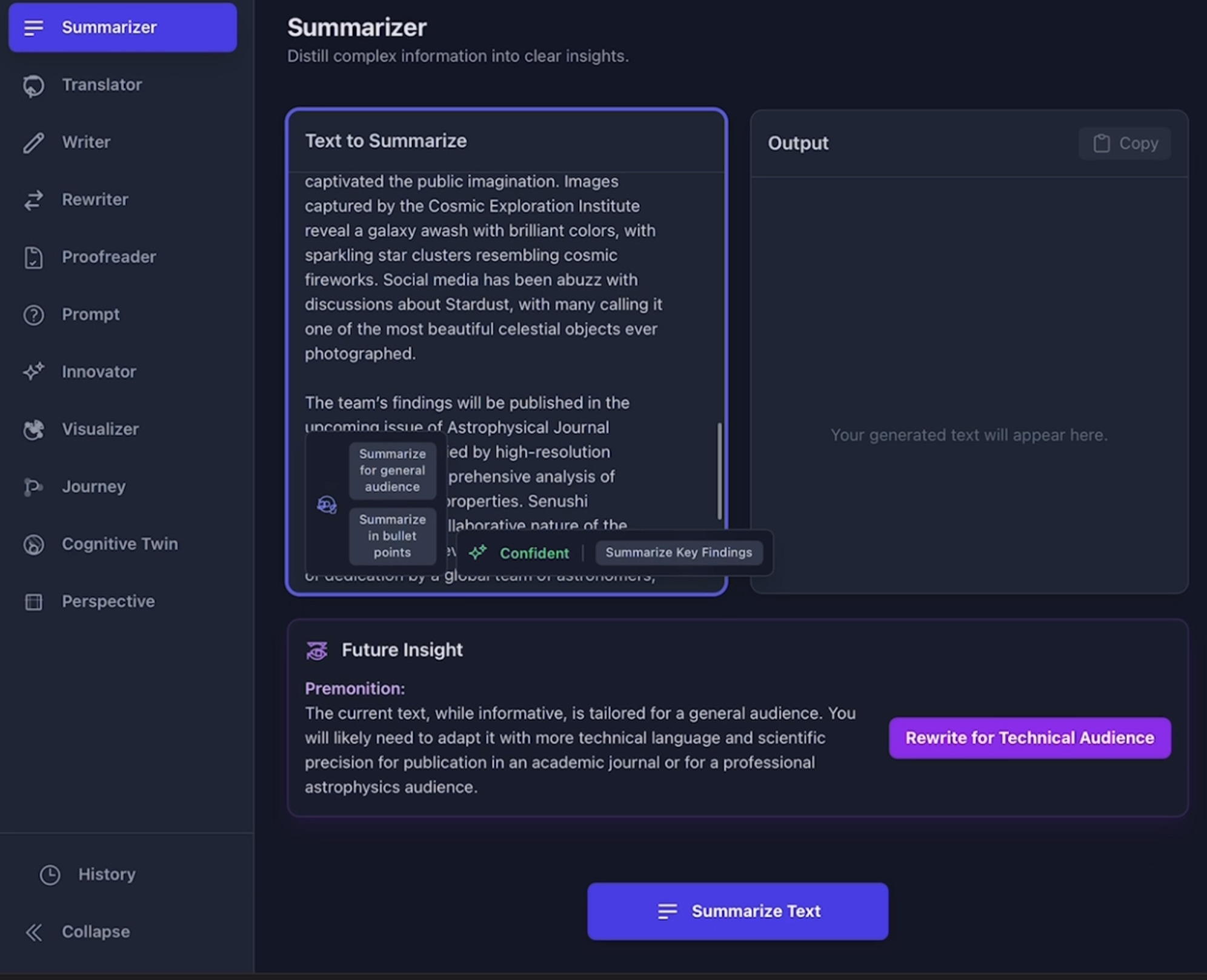The height and width of the screenshot is (980, 1207).
Task: Click the text area scrollbar thumb
Action: (719, 470)
